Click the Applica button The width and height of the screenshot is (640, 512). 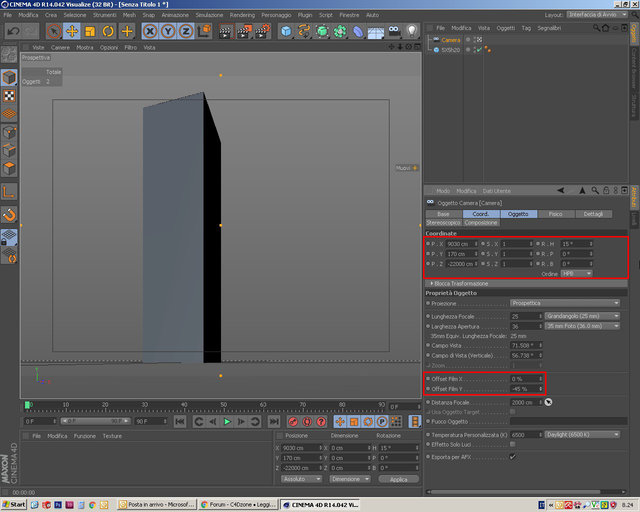click(398, 479)
